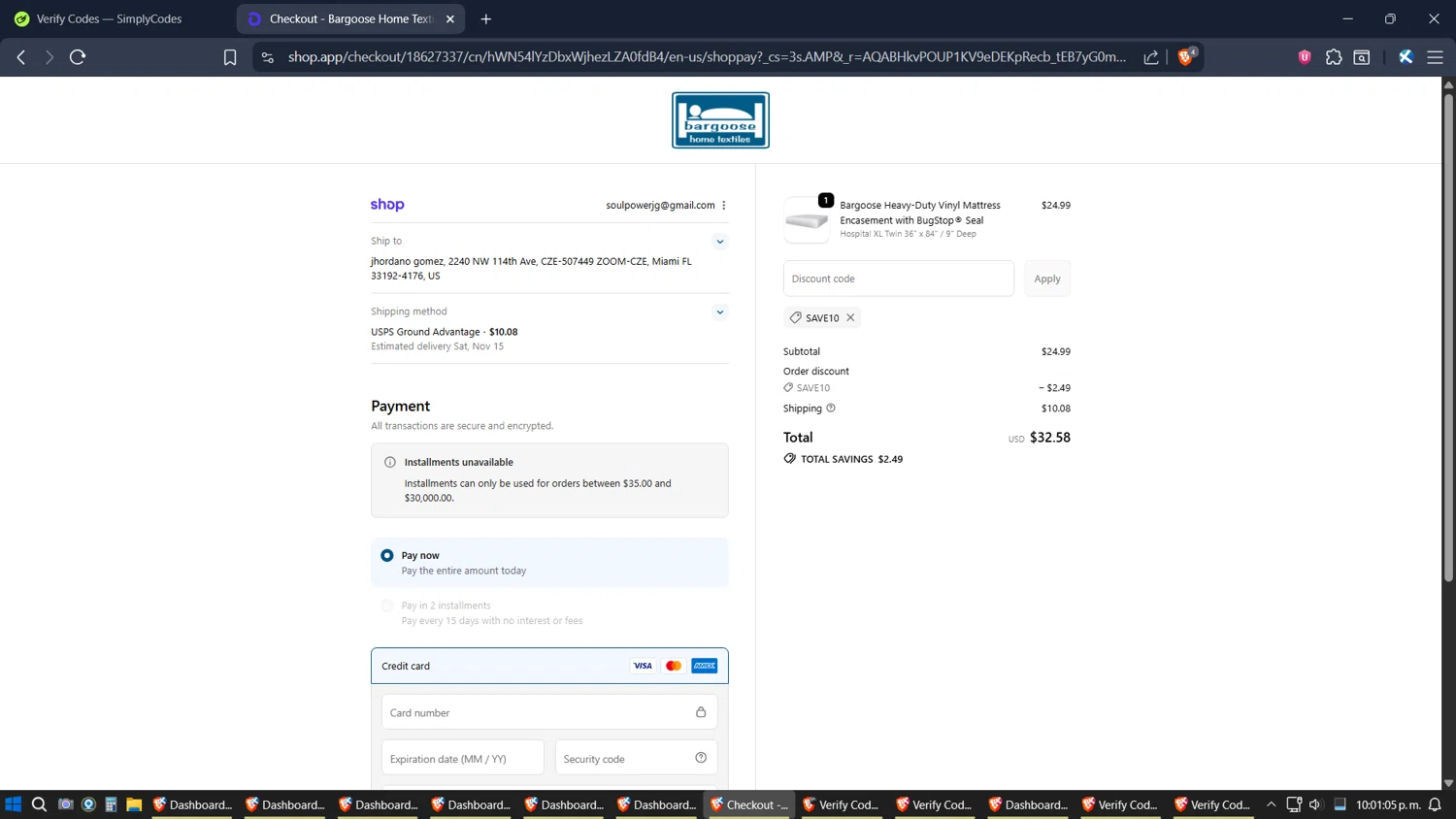Click the TOTAL SAVINGS tag icon
The width and height of the screenshot is (1456, 819).
coord(790,459)
